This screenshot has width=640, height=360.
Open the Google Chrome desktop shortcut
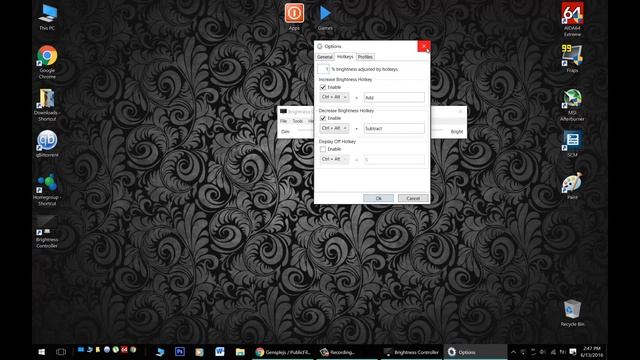pos(47,62)
